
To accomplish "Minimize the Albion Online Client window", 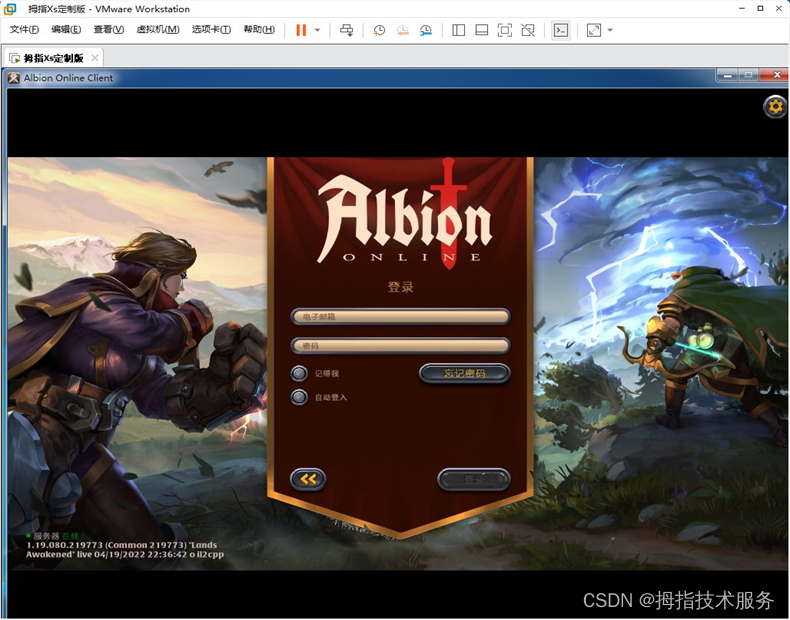I will 728,76.
